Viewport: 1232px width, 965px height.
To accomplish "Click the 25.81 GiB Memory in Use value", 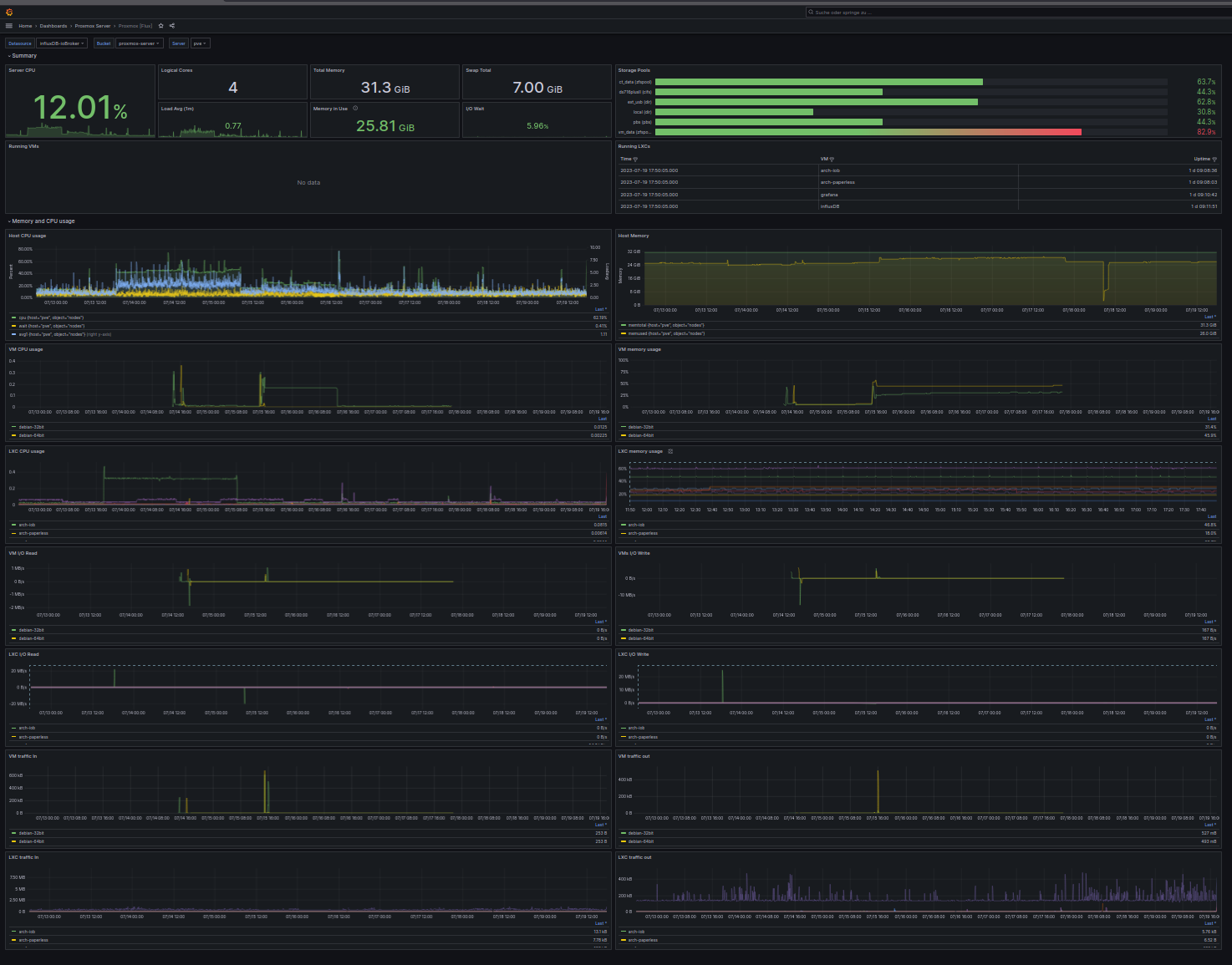I will pos(385,126).
